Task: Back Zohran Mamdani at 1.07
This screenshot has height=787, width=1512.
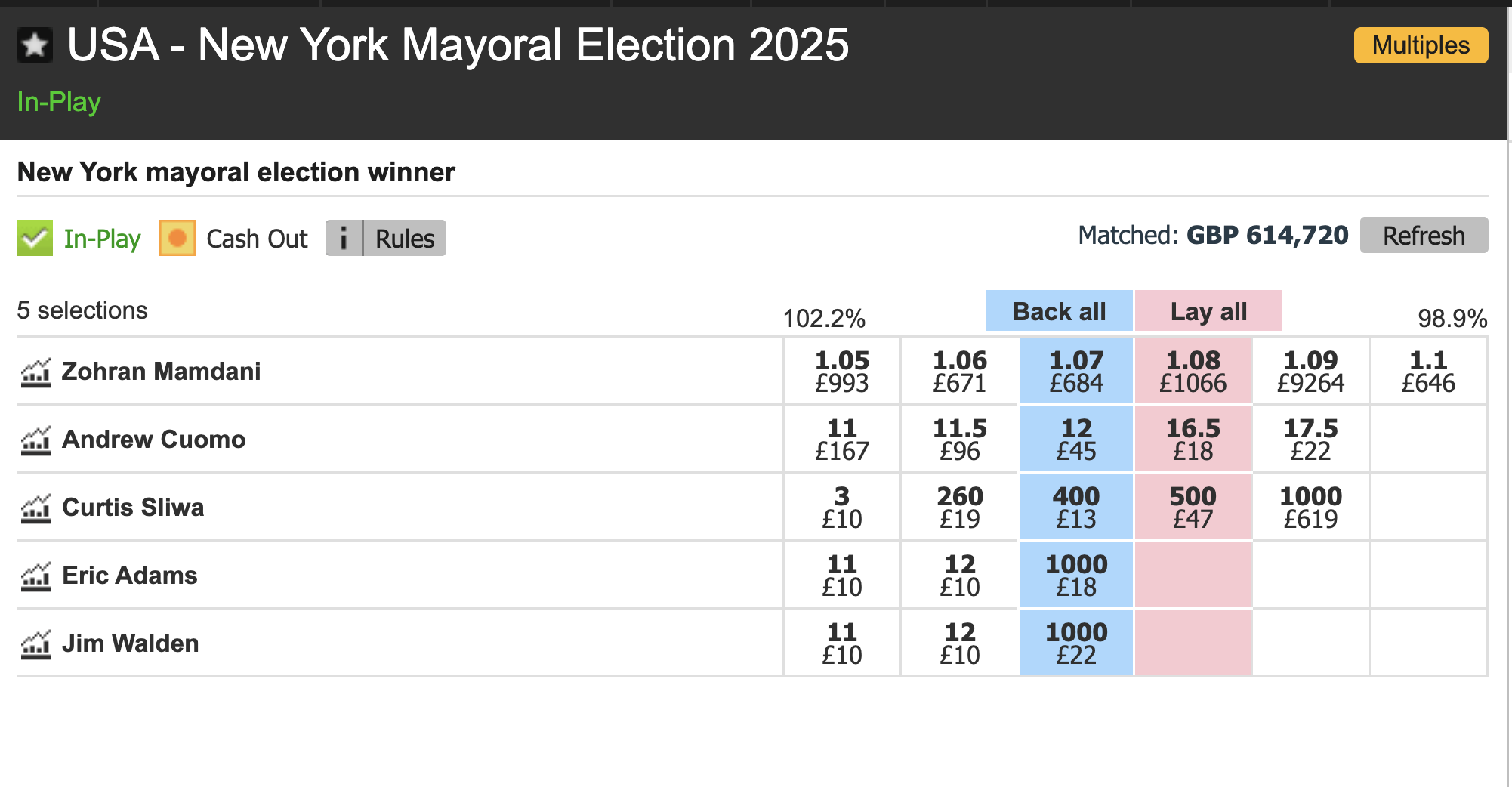Action: (1075, 371)
